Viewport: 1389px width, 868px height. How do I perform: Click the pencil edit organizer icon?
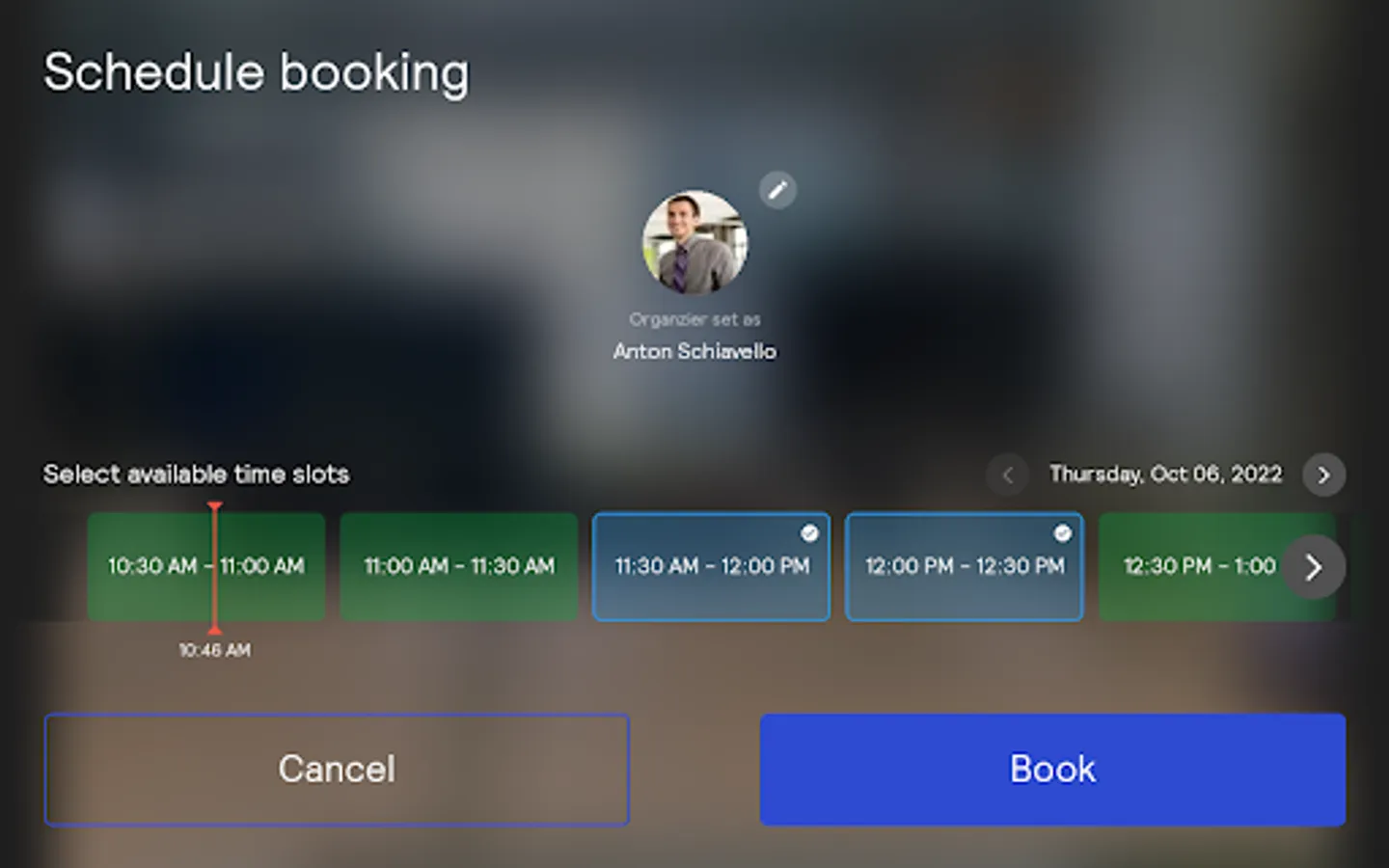point(777,190)
